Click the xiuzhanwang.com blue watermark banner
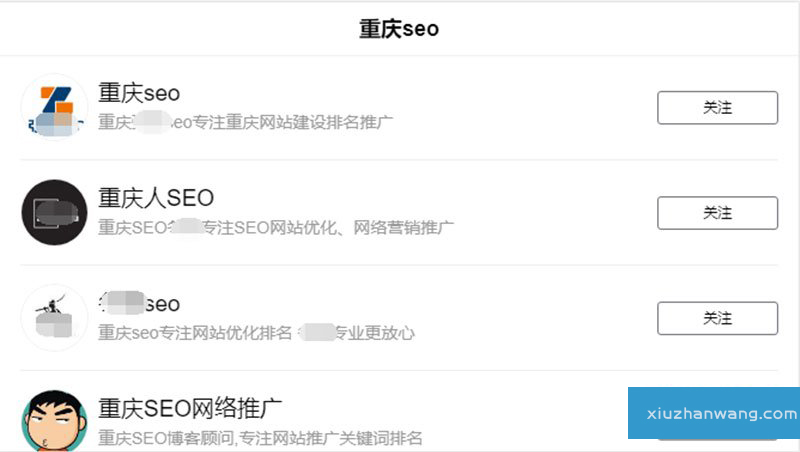This screenshot has width=800, height=452. click(x=713, y=413)
